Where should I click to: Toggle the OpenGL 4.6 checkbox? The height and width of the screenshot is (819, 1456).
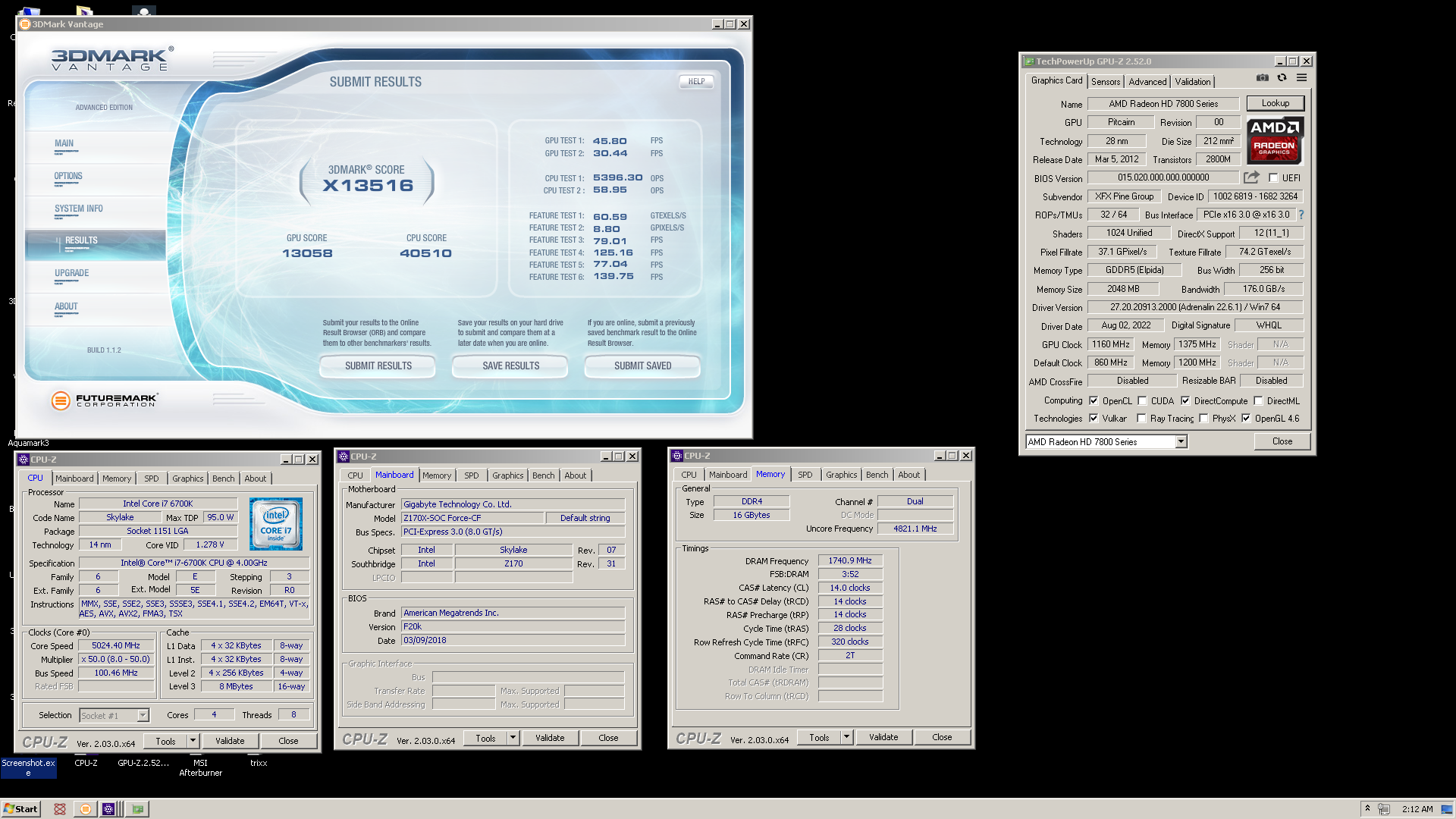point(1246,419)
